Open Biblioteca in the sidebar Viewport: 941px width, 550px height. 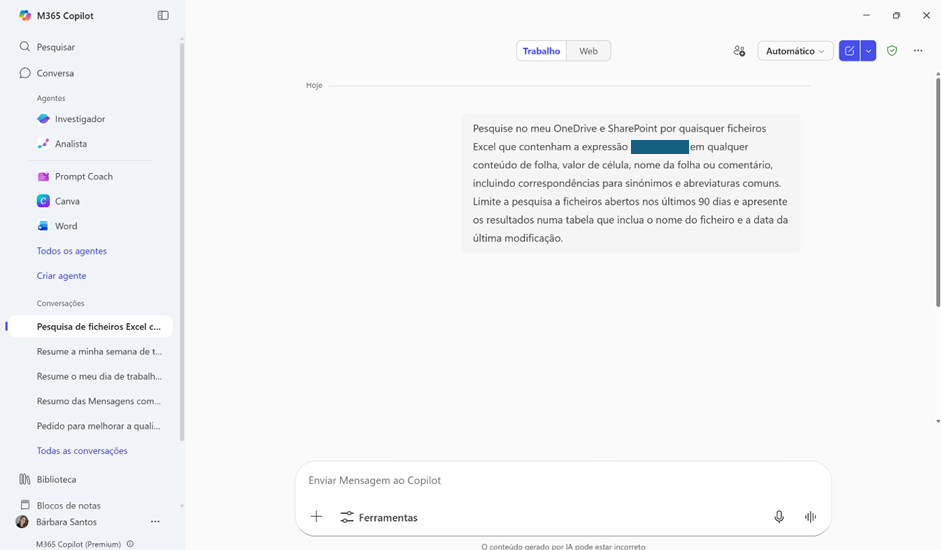[x=56, y=480]
